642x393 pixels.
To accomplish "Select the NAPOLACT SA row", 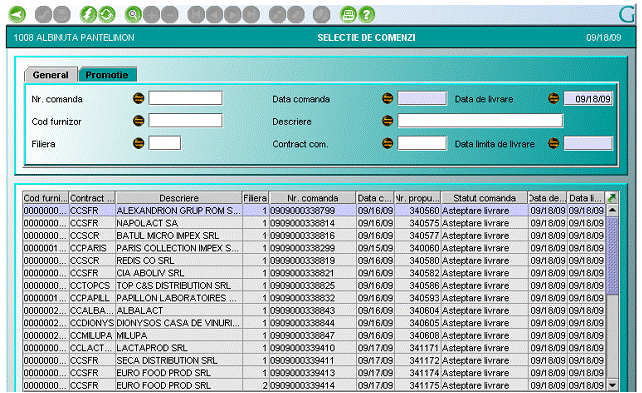I will (x=314, y=223).
